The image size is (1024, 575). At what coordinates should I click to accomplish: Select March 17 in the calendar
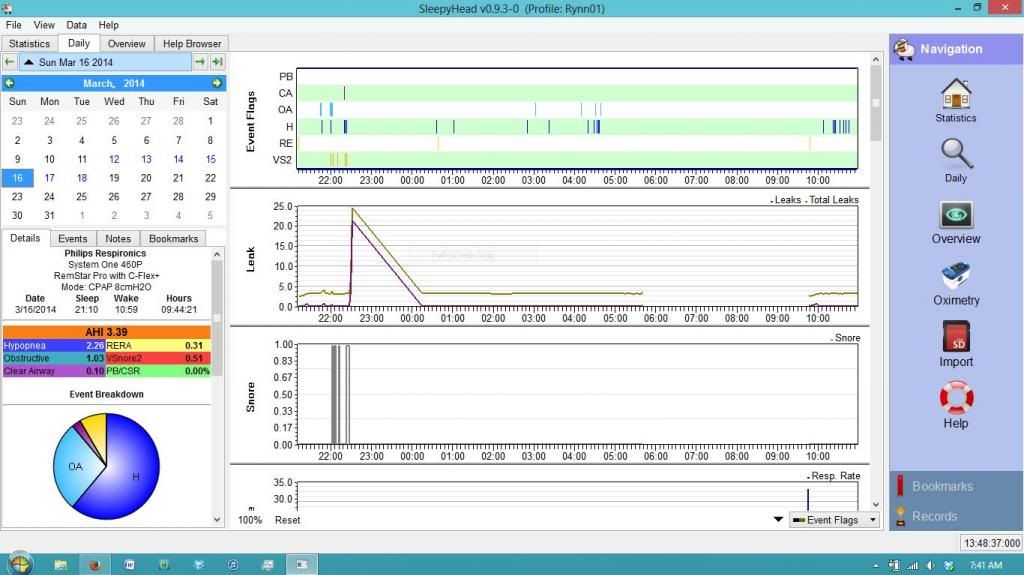[x=49, y=178]
